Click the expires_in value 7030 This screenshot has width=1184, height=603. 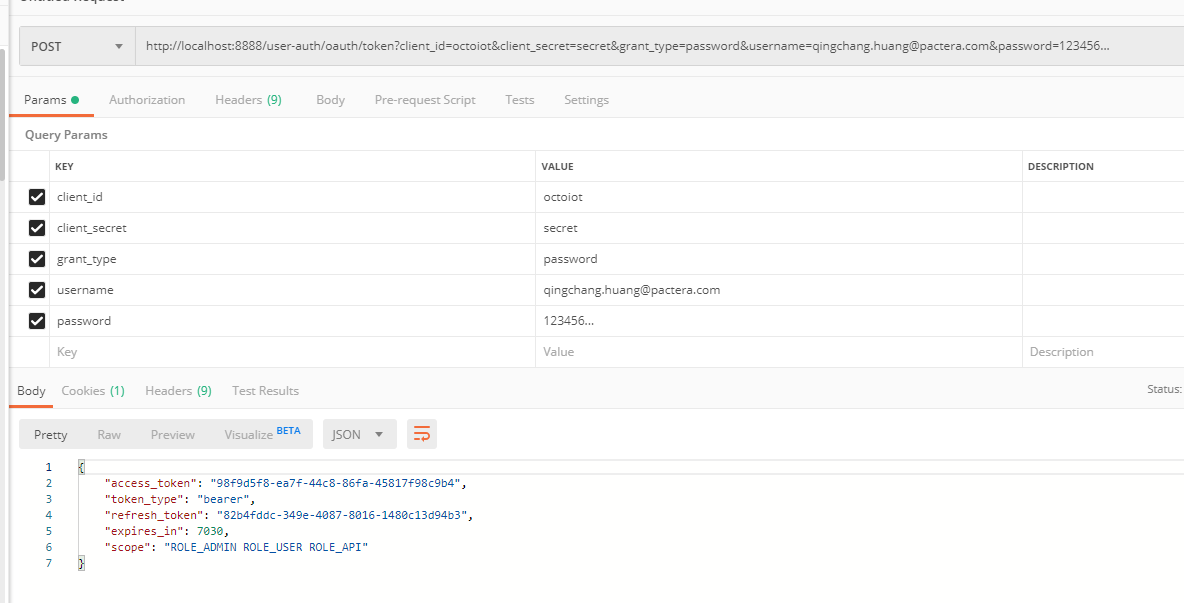210,531
